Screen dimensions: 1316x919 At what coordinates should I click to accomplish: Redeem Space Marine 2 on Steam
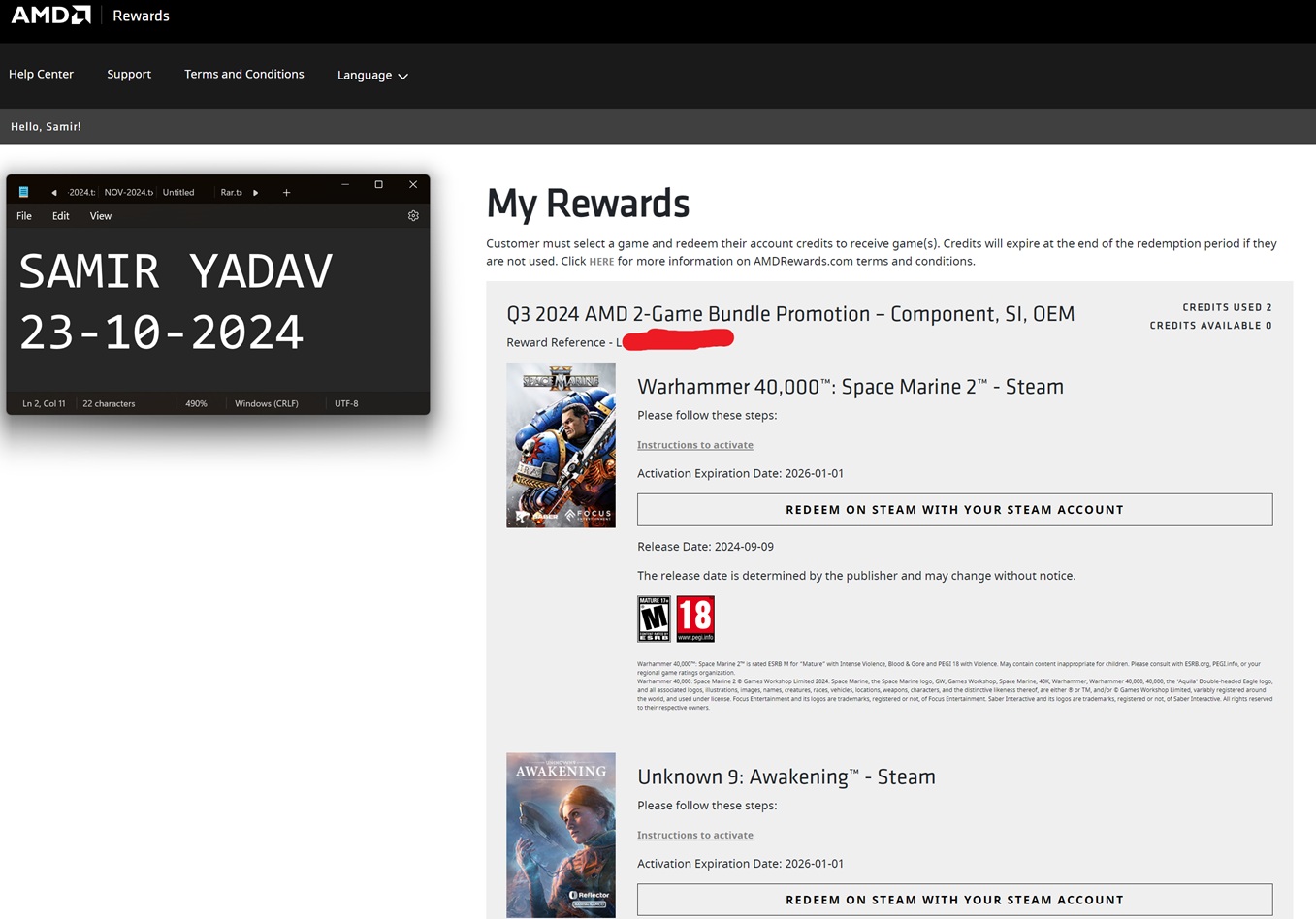[954, 510]
